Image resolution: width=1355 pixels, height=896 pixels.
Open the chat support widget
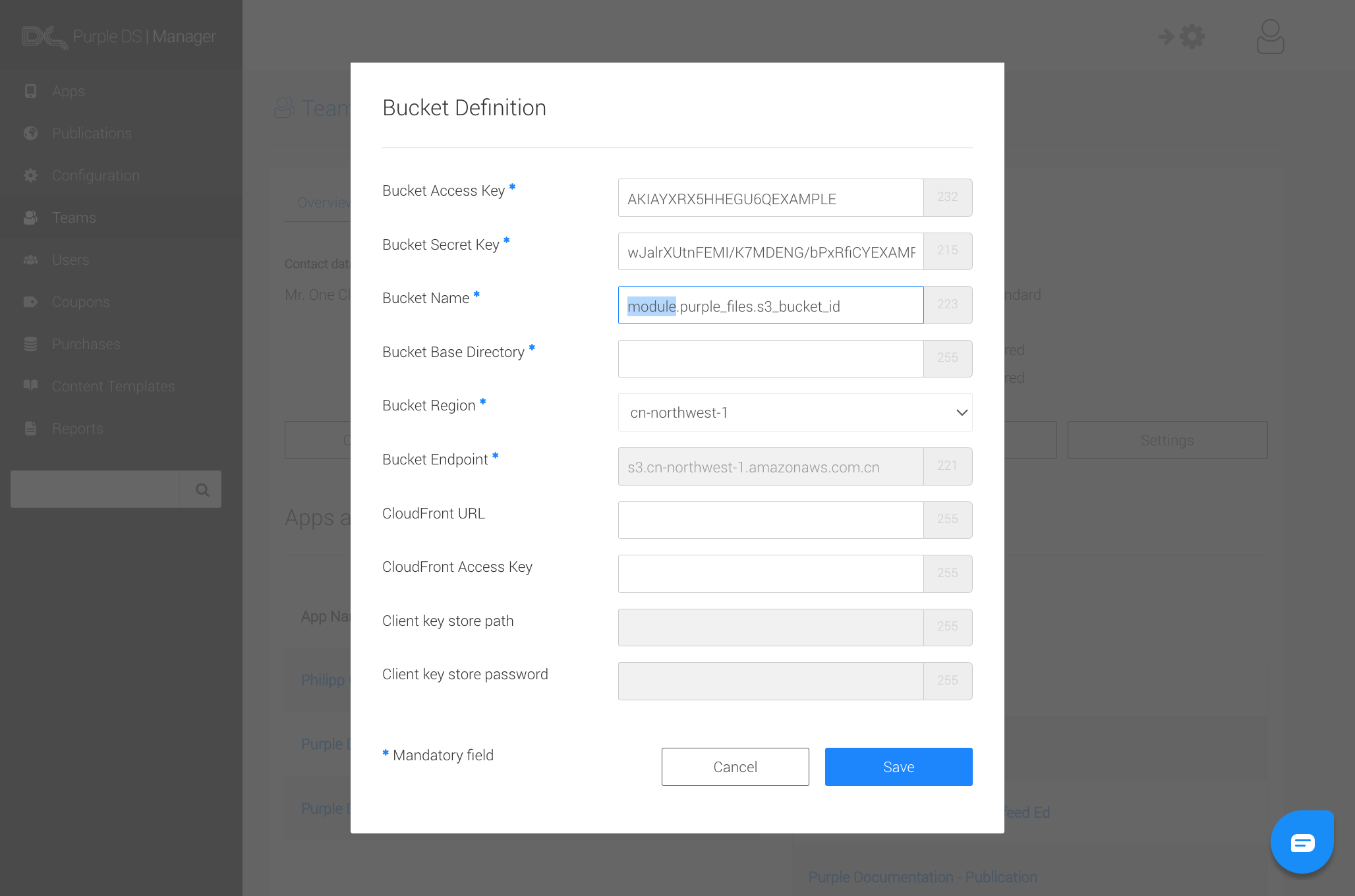[x=1302, y=842]
